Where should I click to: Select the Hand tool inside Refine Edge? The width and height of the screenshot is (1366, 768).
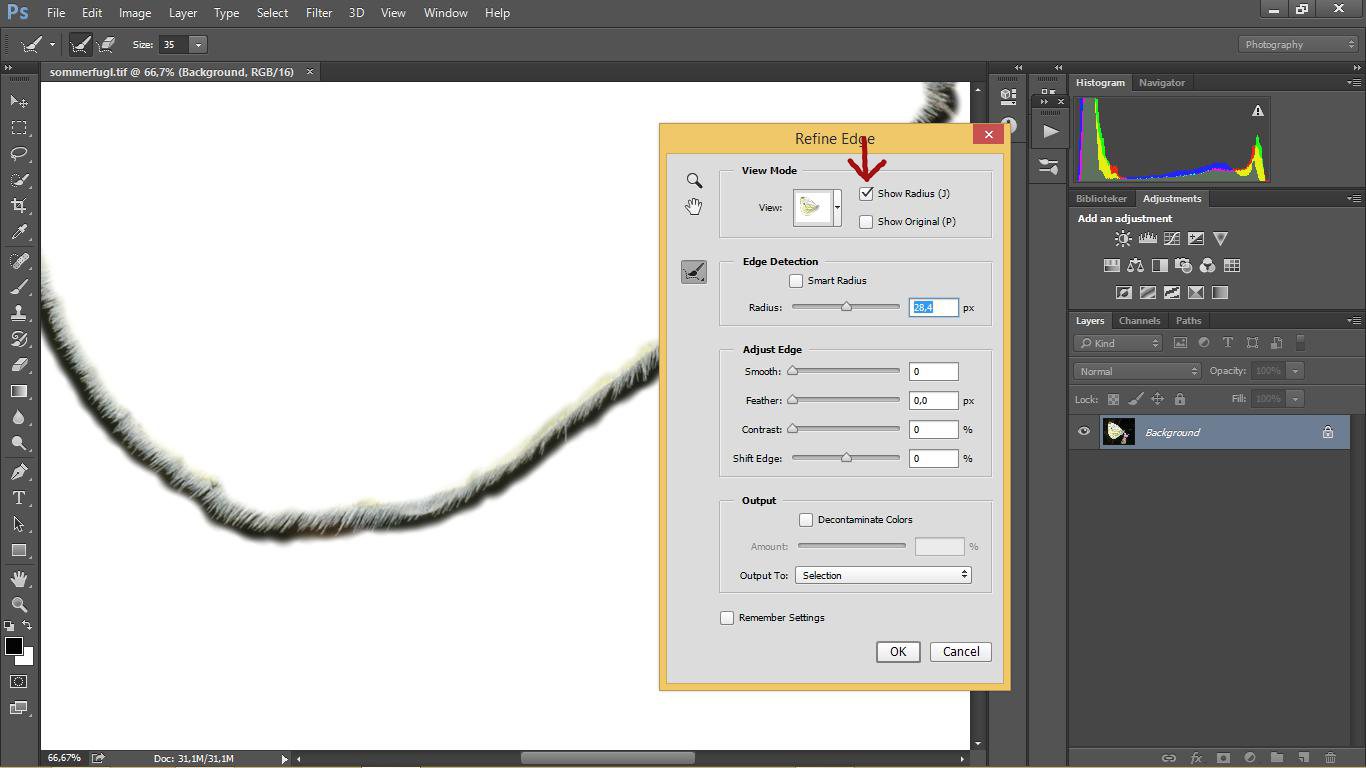(694, 206)
